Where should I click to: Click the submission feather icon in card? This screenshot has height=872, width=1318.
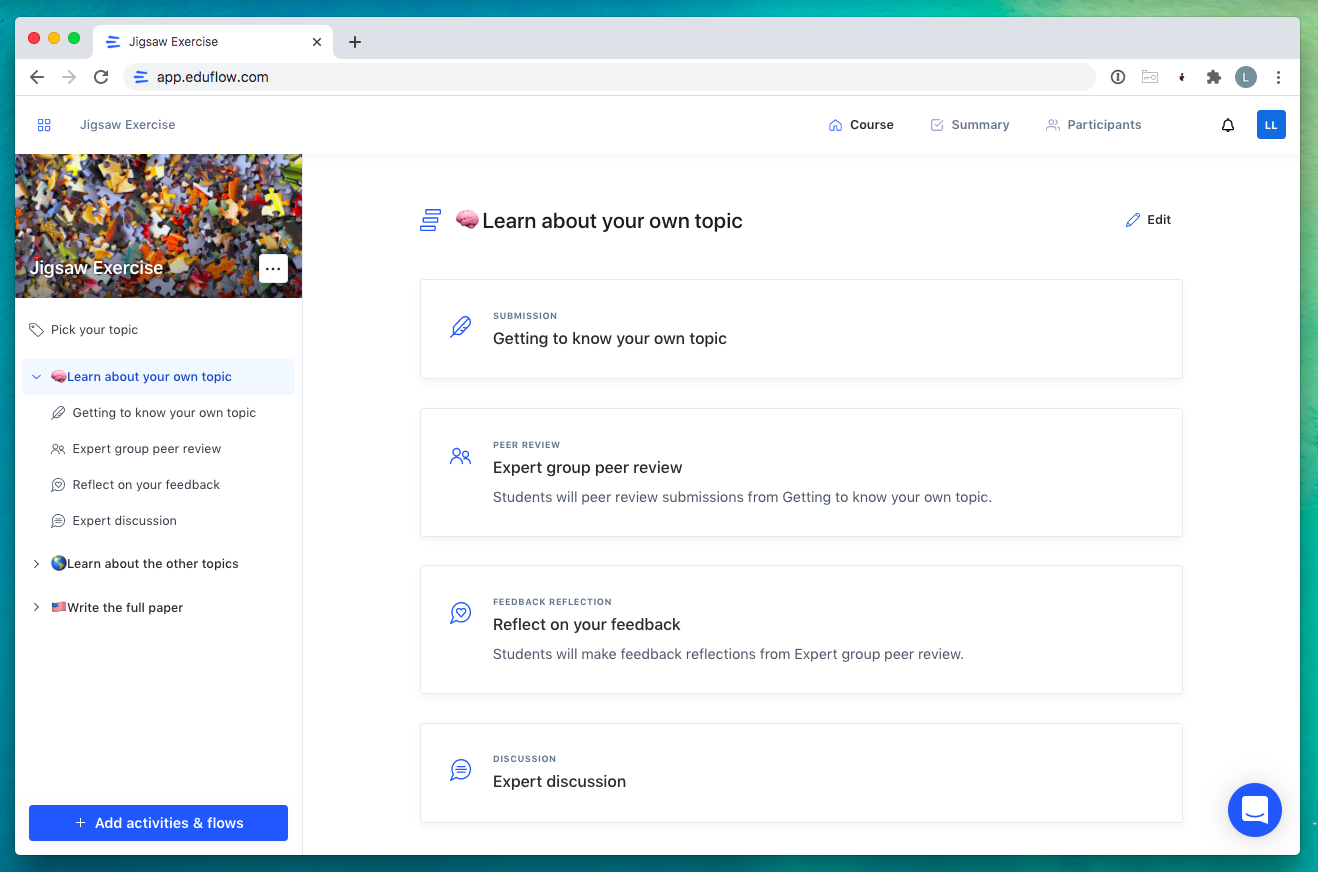(461, 328)
